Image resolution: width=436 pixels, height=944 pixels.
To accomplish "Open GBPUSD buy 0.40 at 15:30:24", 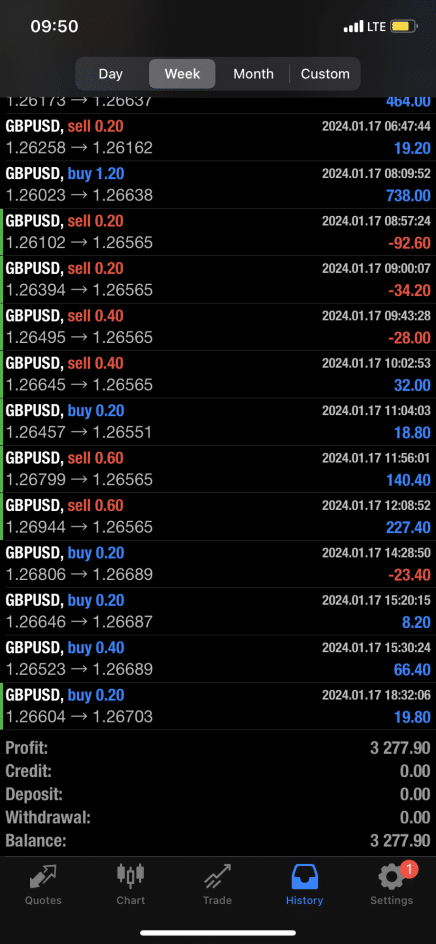I will pos(218,659).
